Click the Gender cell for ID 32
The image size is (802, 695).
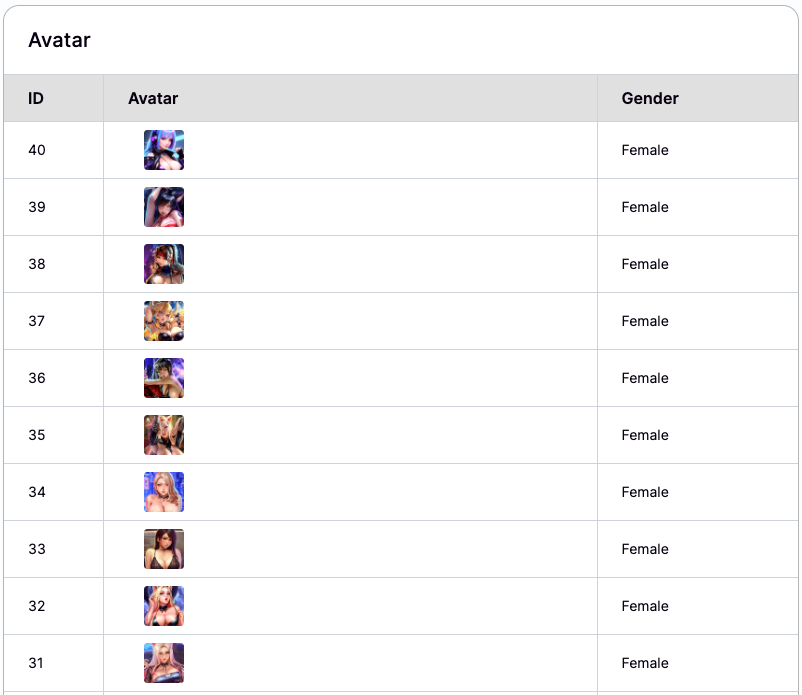[644, 606]
